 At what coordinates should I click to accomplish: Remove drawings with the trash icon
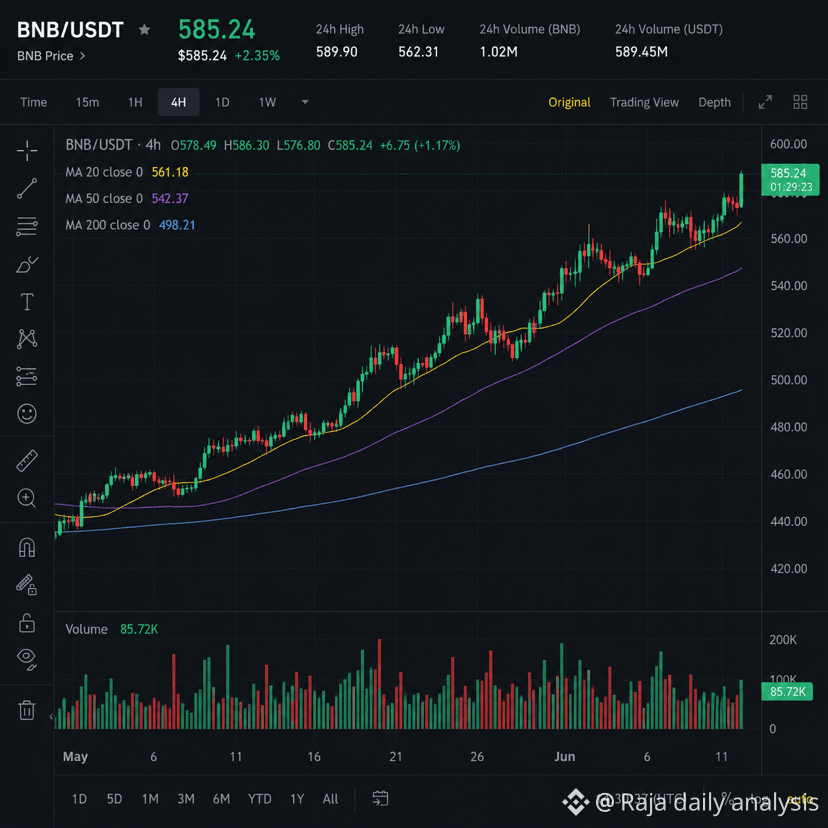(27, 710)
